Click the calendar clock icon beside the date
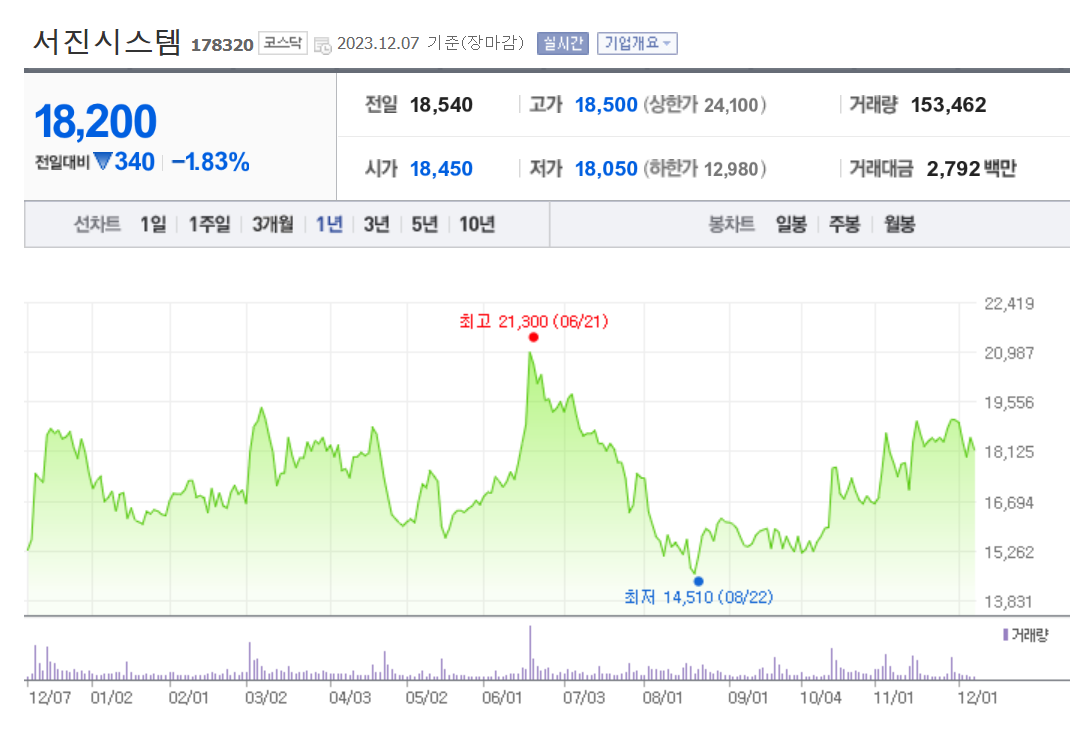This screenshot has width=1070, height=734. 323,45
